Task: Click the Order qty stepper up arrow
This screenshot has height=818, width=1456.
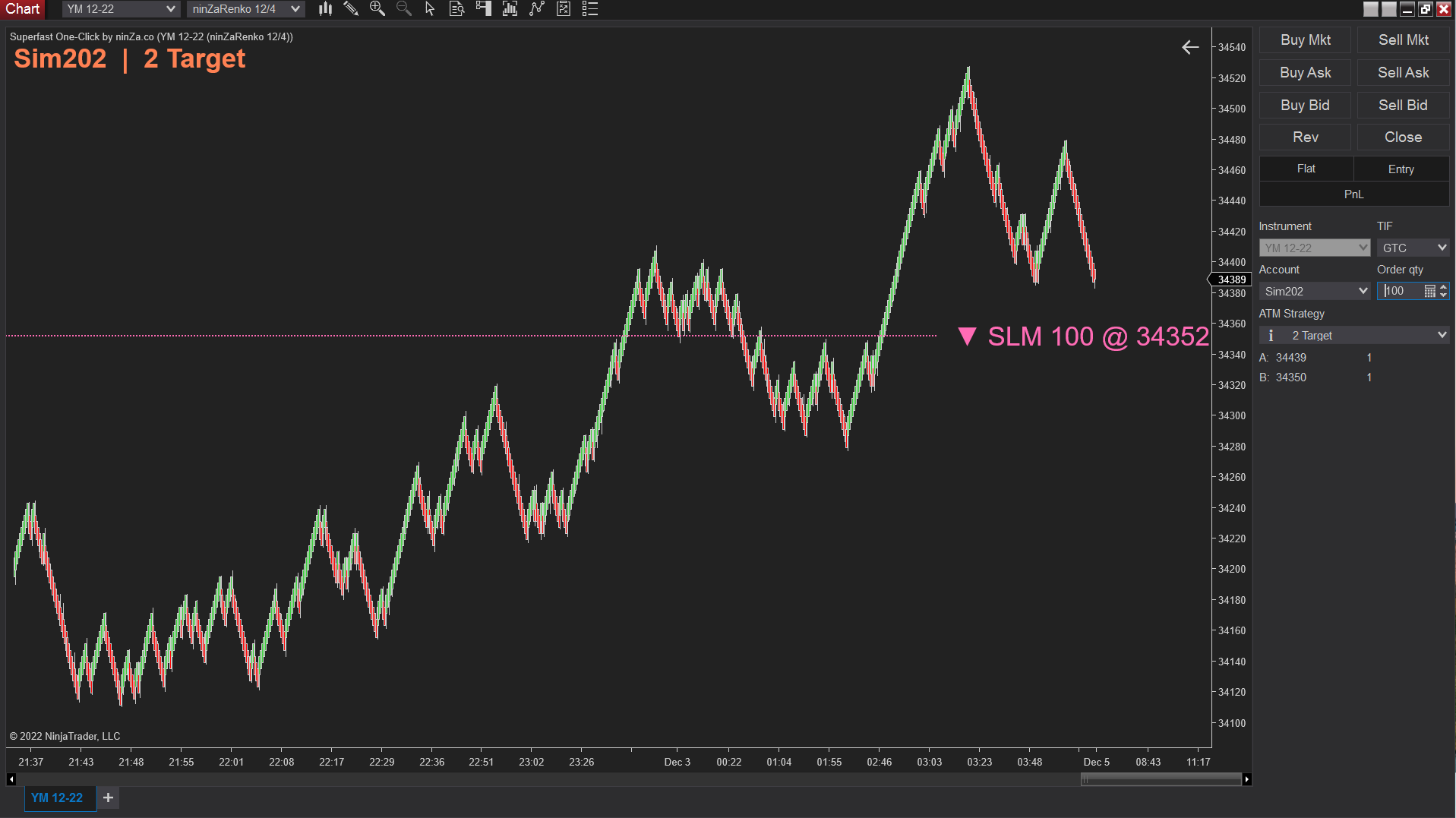Action: click(1444, 286)
